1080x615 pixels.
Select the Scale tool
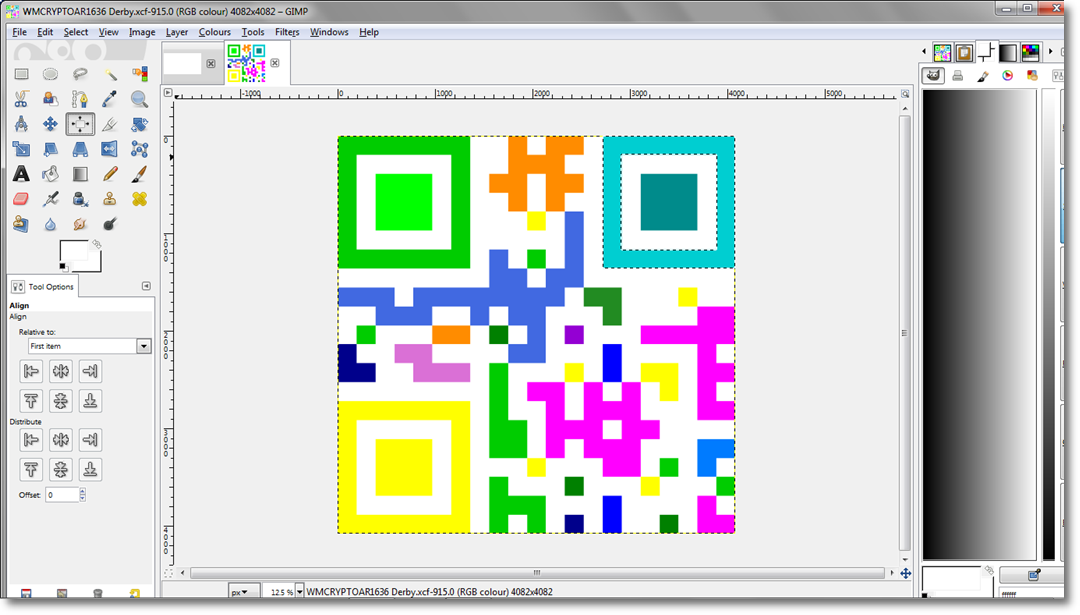(21, 149)
